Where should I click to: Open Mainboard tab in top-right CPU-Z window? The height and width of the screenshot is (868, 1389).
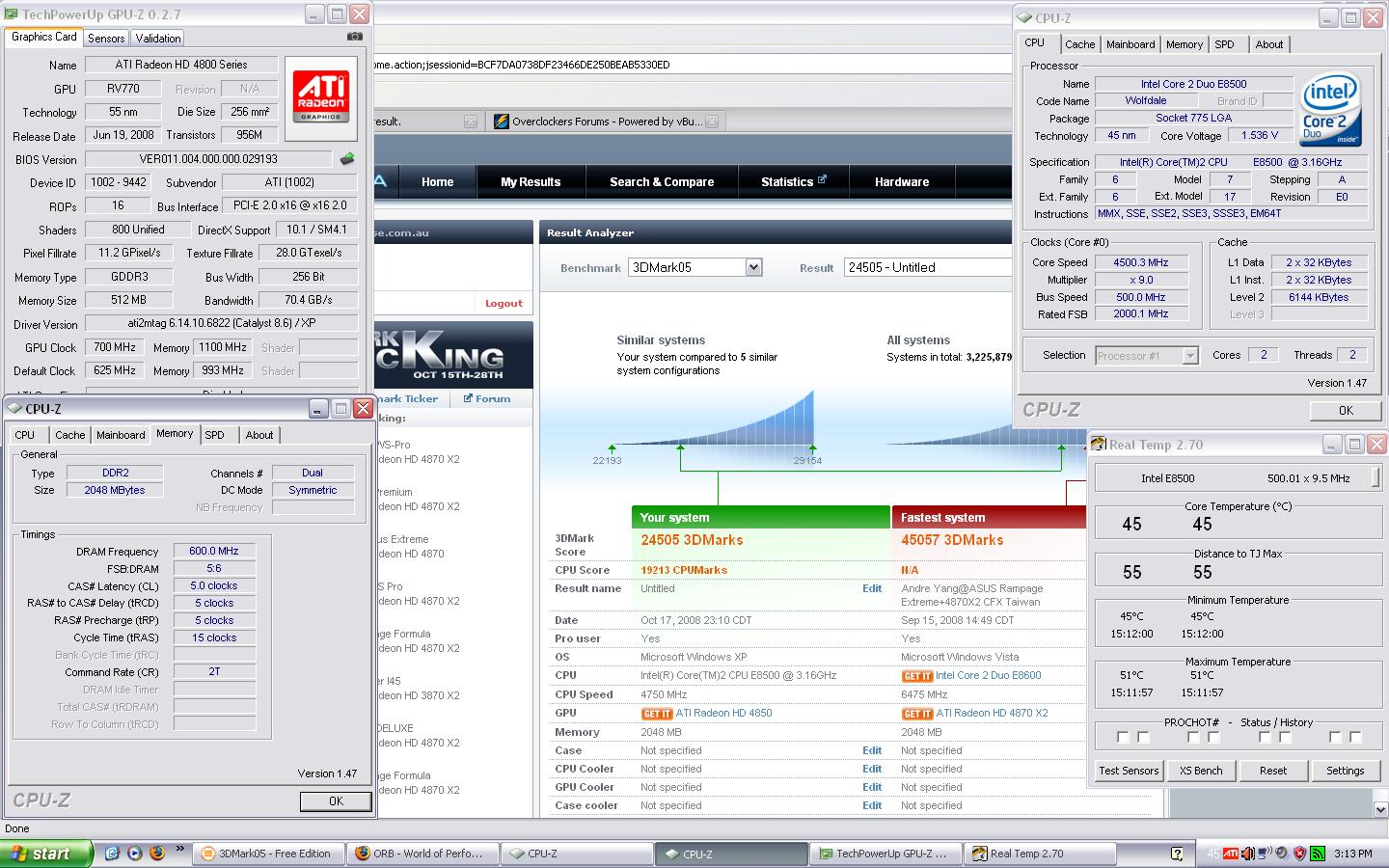coord(1130,44)
